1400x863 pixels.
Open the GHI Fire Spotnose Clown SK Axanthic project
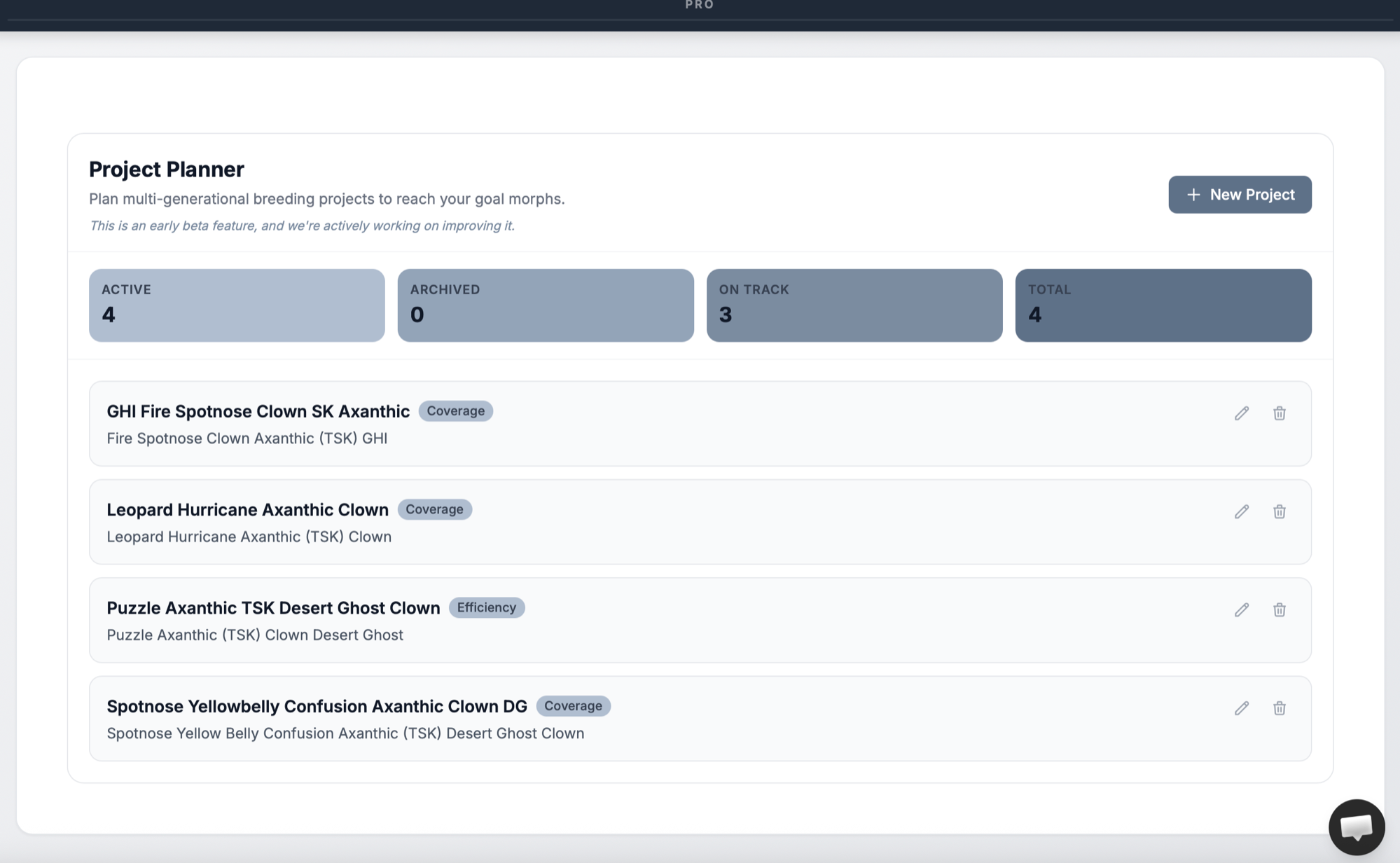[258, 412]
